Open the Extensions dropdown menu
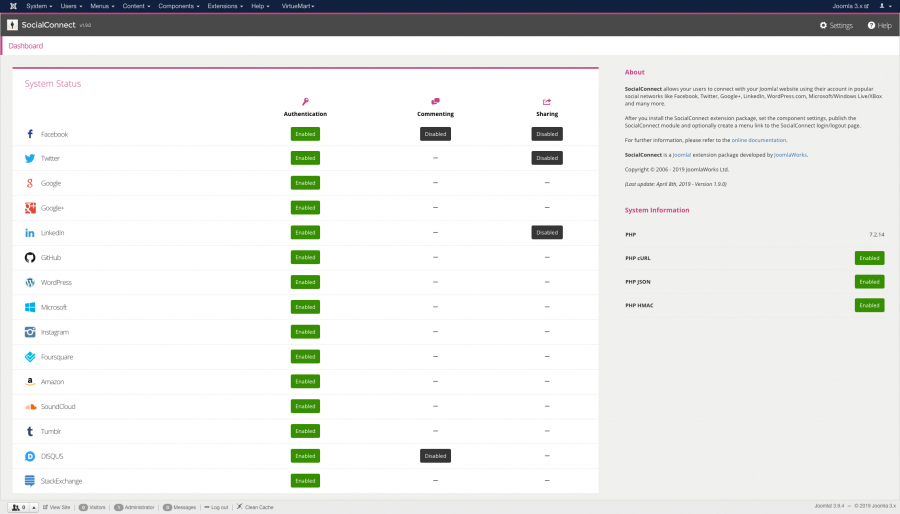Viewport: 900px width, 514px height. pos(225,6)
